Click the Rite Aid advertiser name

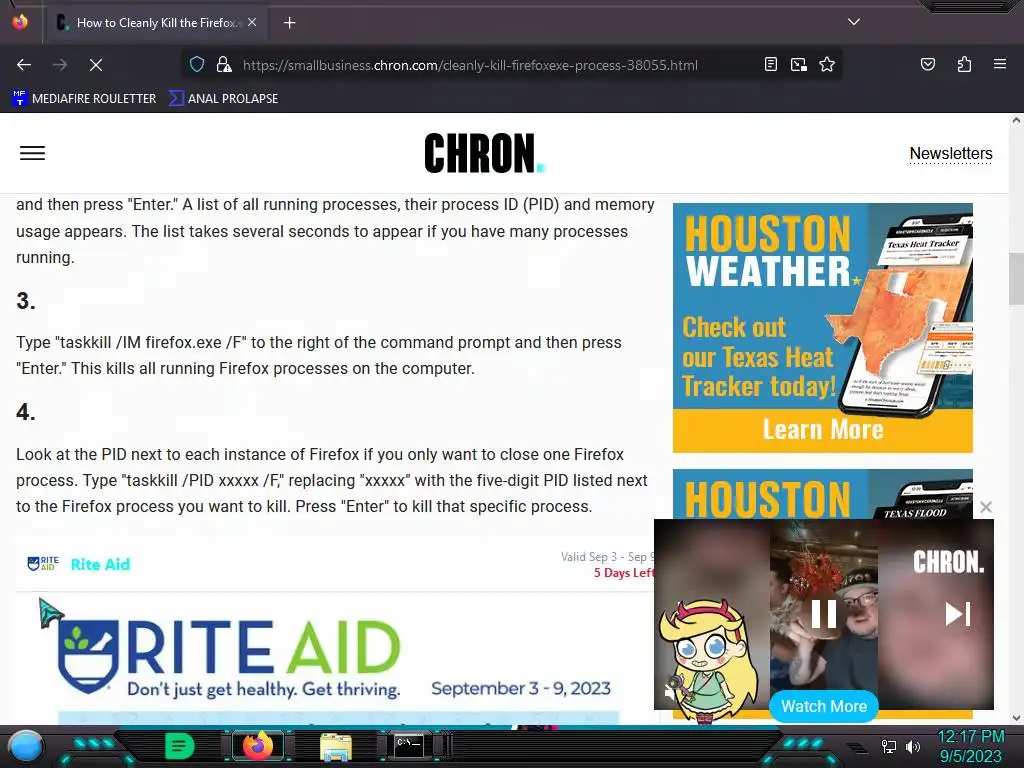tap(100, 564)
